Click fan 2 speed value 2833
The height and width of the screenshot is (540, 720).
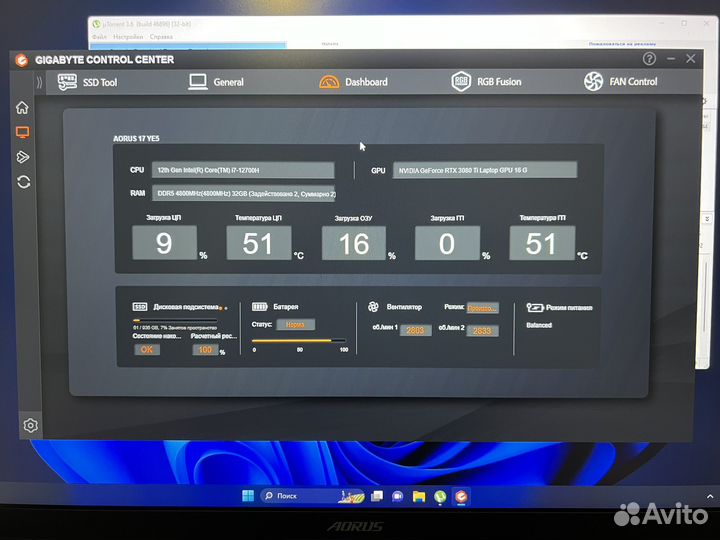click(482, 331)
